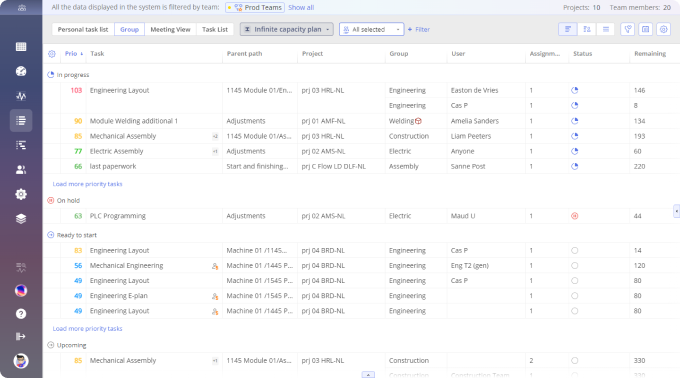Toggle status circle for Engineering E-plan row

tap(575, 296)
